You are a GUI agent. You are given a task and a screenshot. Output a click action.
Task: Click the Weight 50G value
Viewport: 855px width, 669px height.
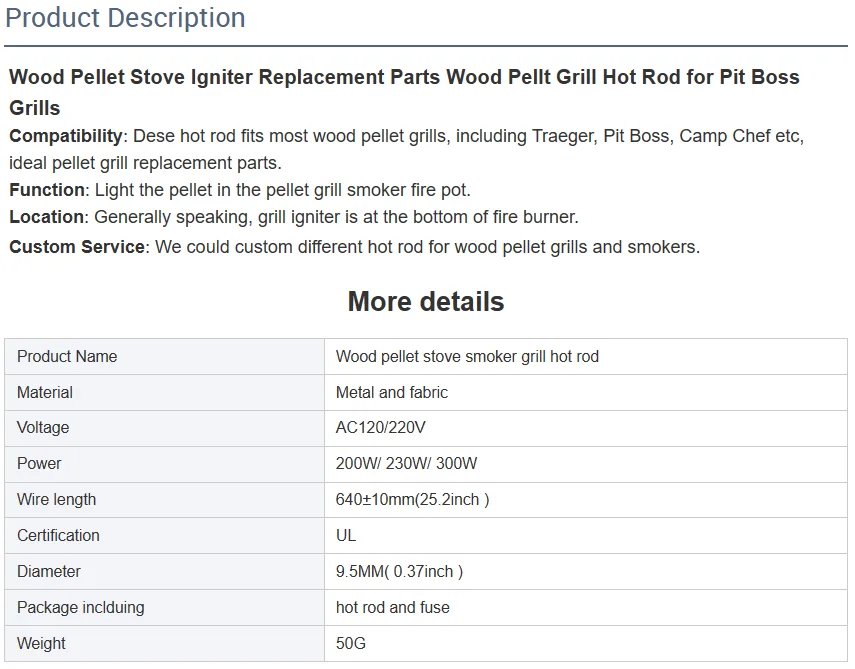click(351, 643)
